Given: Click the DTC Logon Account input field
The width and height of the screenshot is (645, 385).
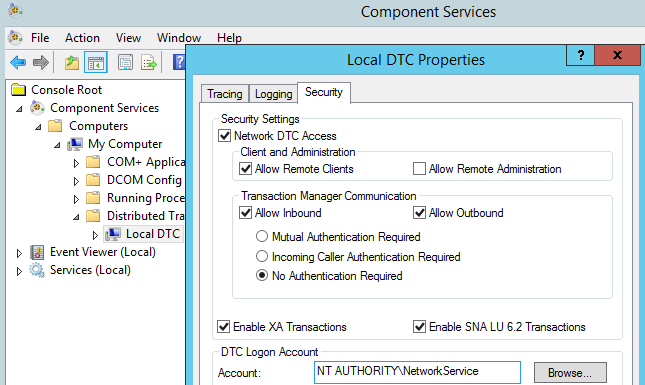Looking at the screenshot, I should [x=417, y=372].
